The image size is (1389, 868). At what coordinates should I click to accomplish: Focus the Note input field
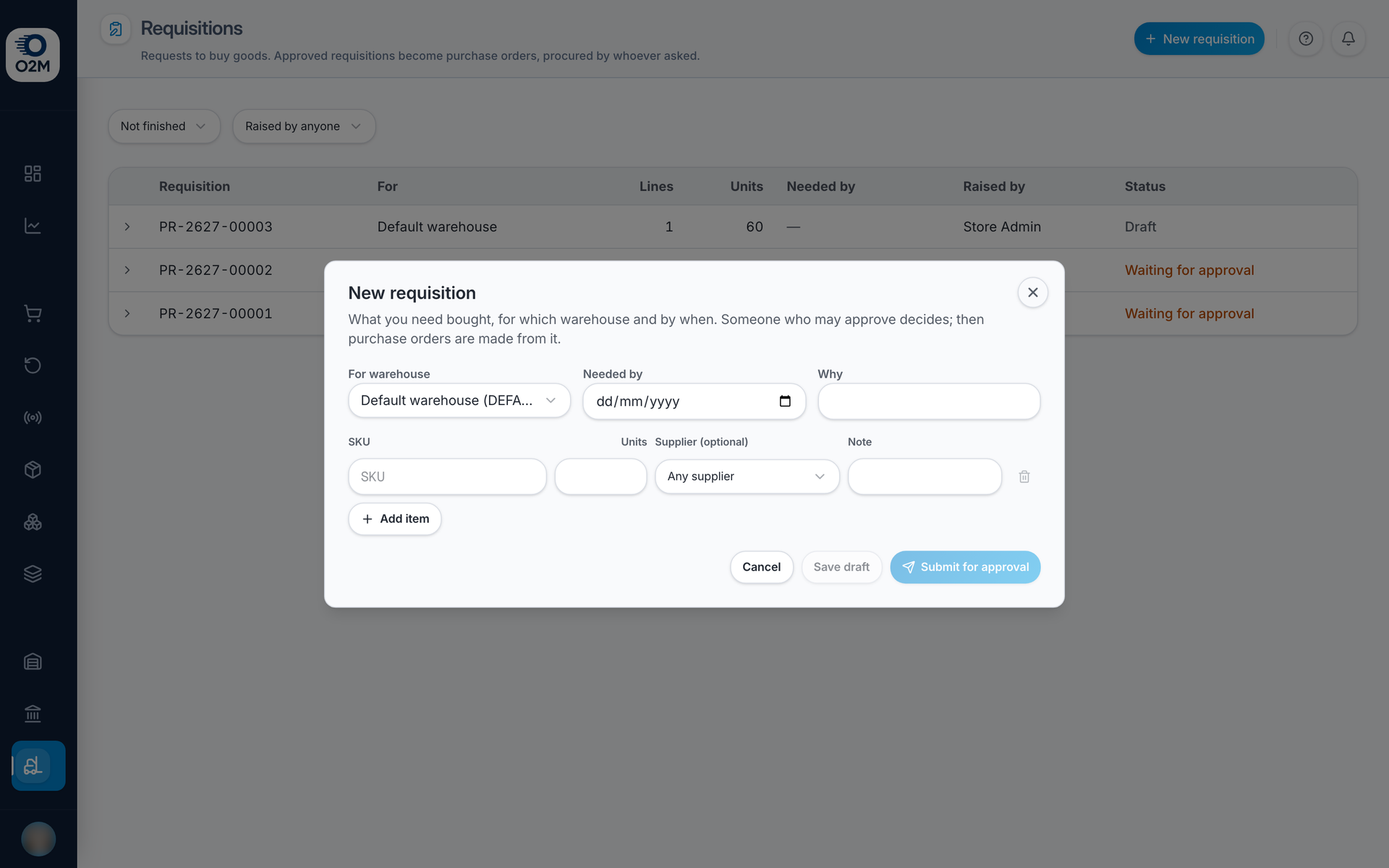tap(925, 477)
